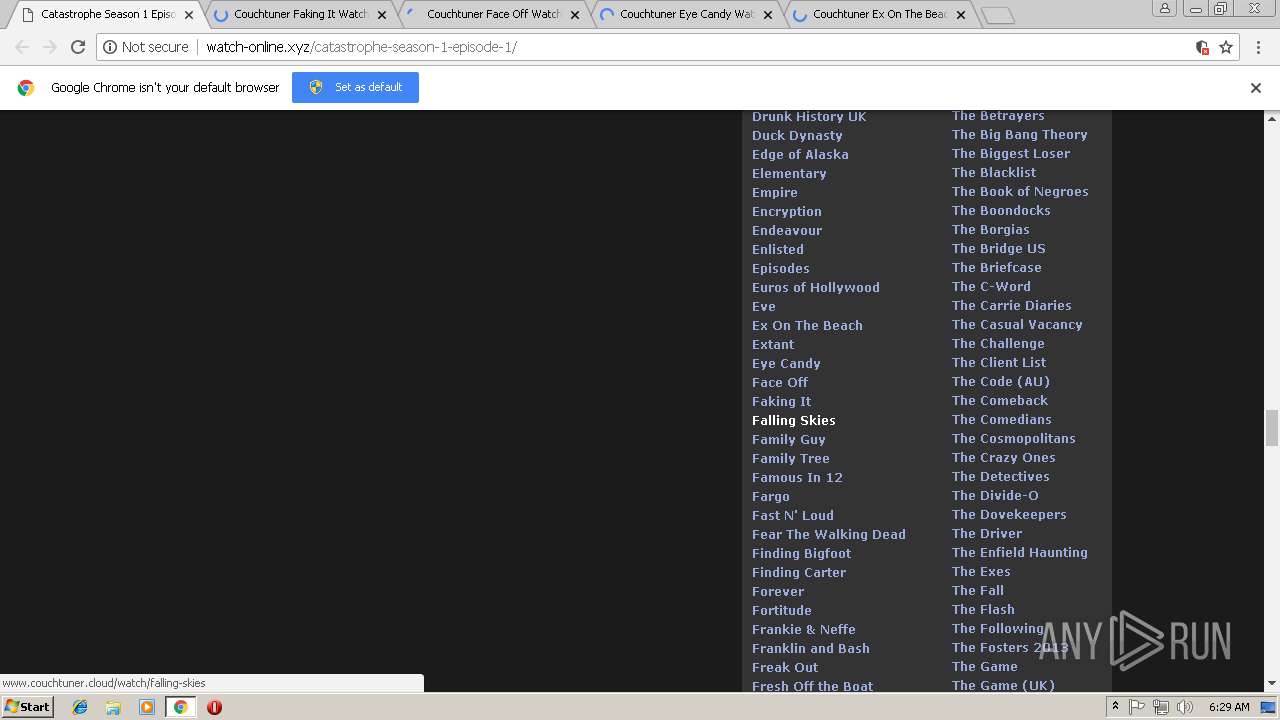1280x720 pixels.
Task: Open The Borgias link
Action: 990,229
